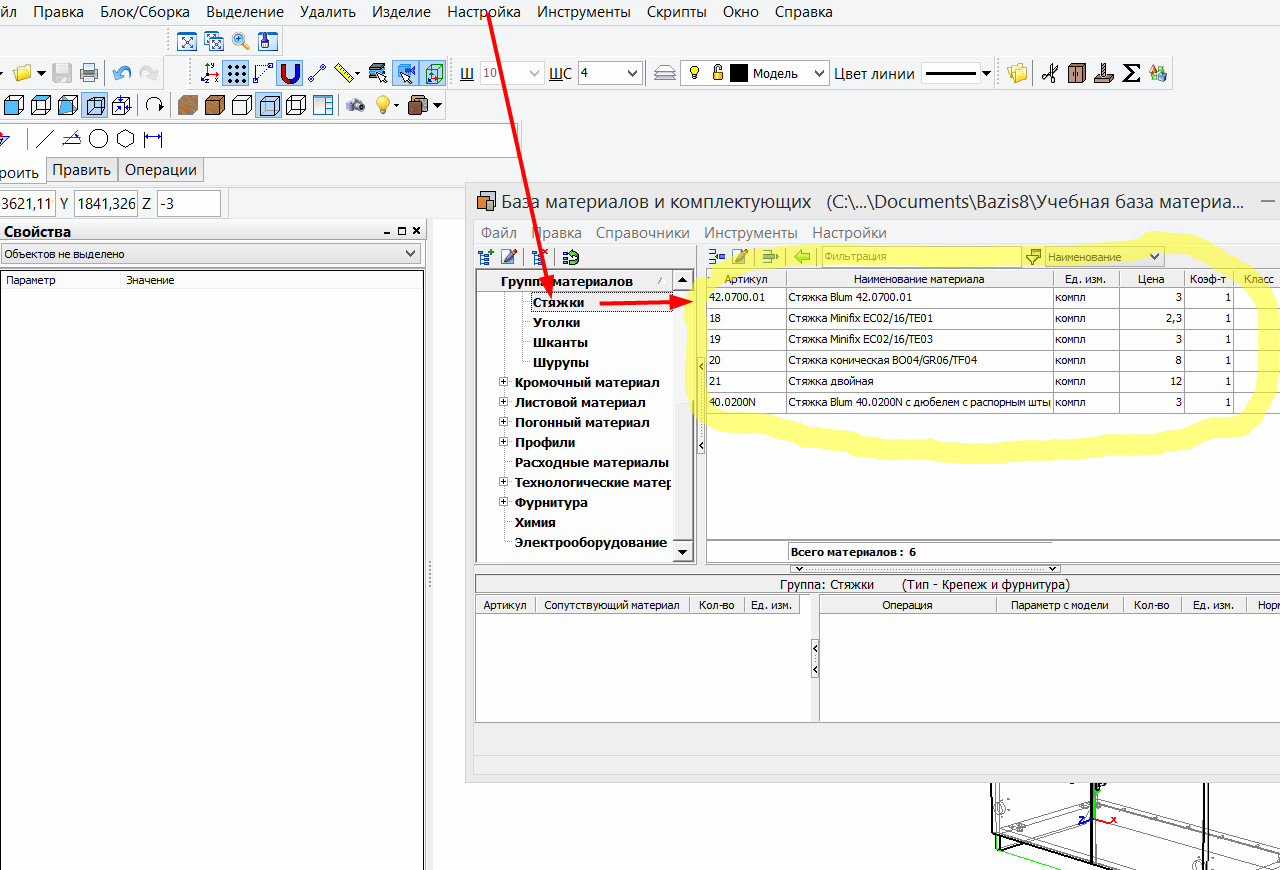Open the Блок/Сборка menu
The height and width of the screenshot is (870, 1280).
pos(145,12)
